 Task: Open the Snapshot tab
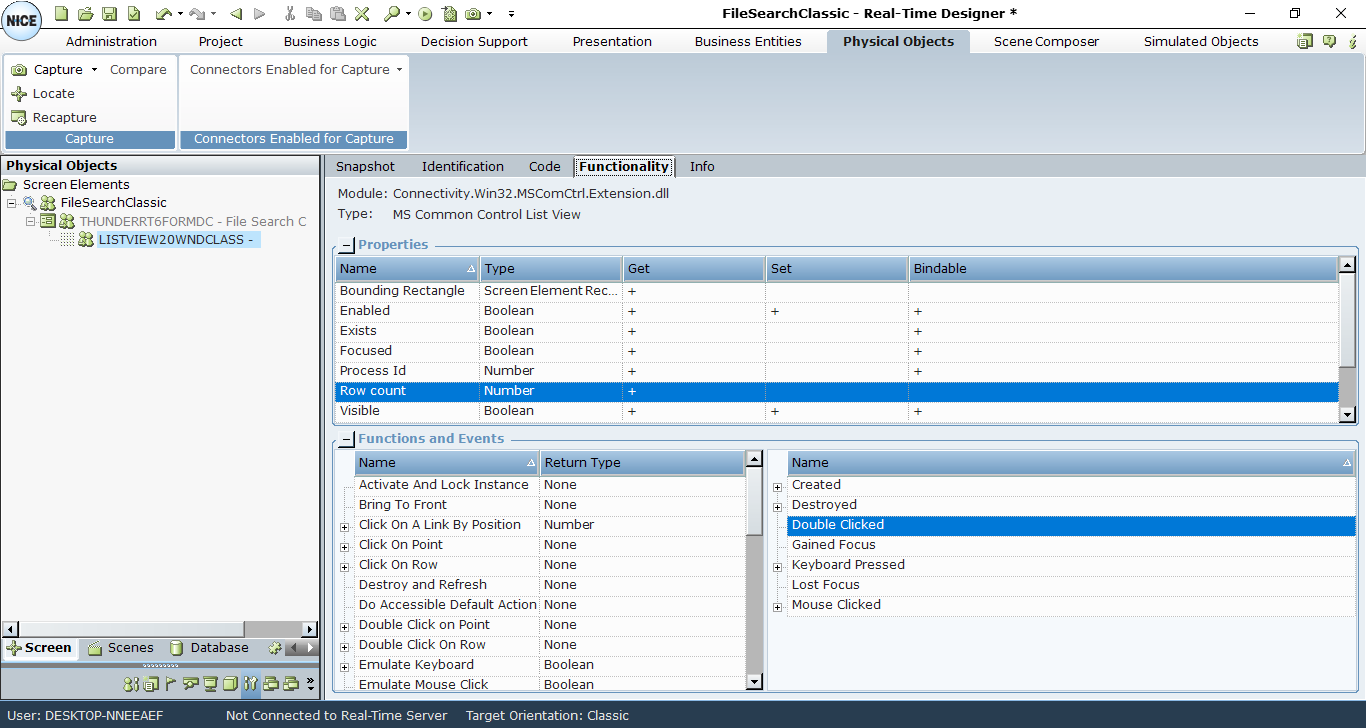pos(365,167)
